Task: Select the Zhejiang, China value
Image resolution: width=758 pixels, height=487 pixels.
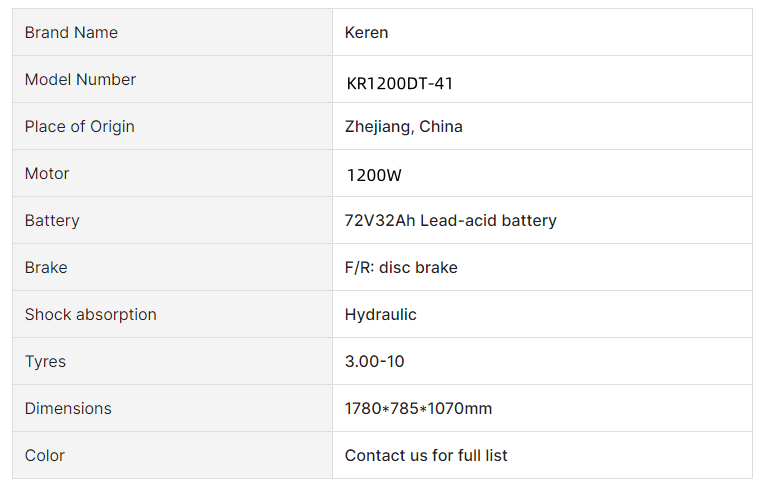Action: click(404, 126)
